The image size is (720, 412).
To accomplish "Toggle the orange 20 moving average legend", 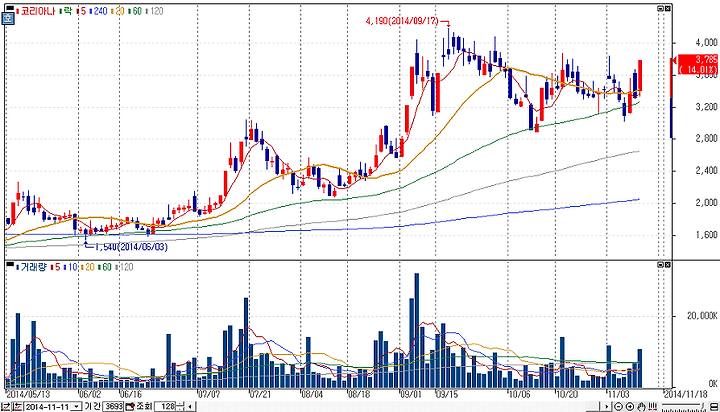I will point(118,11).
